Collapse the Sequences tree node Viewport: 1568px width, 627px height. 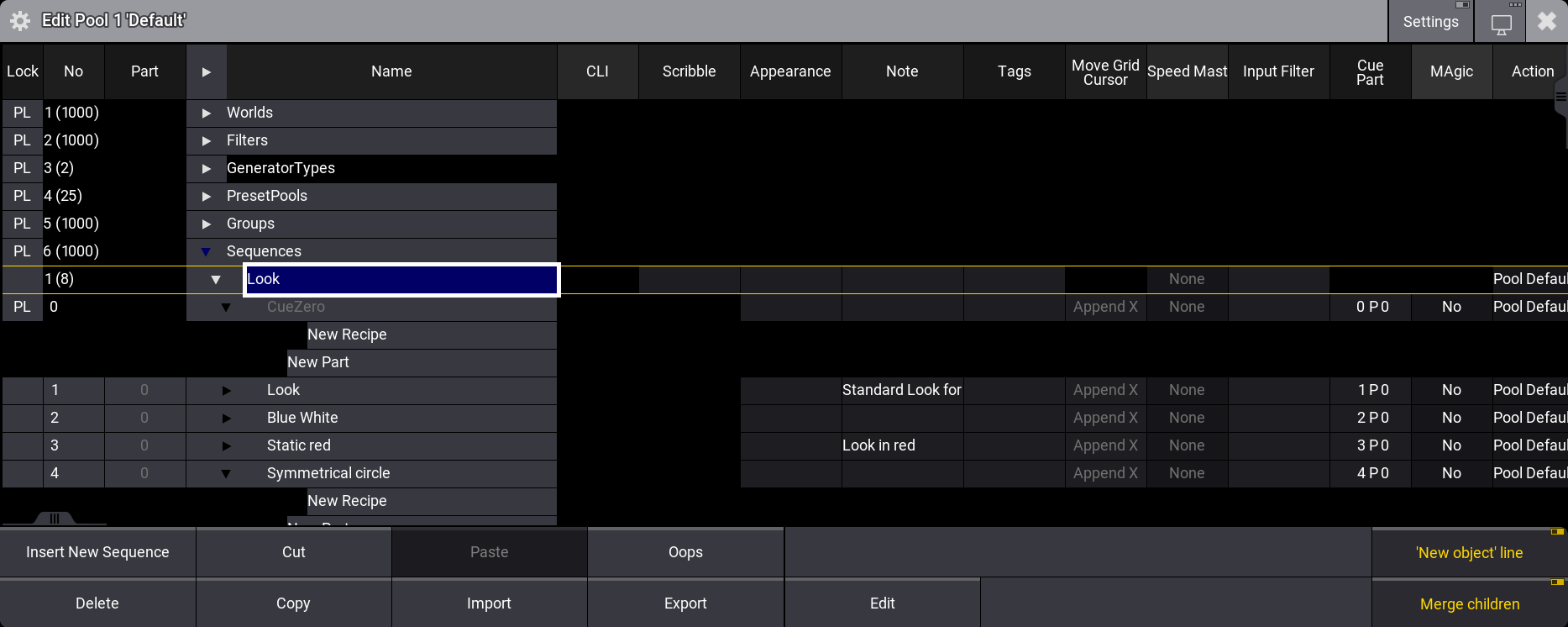(206, 251)
